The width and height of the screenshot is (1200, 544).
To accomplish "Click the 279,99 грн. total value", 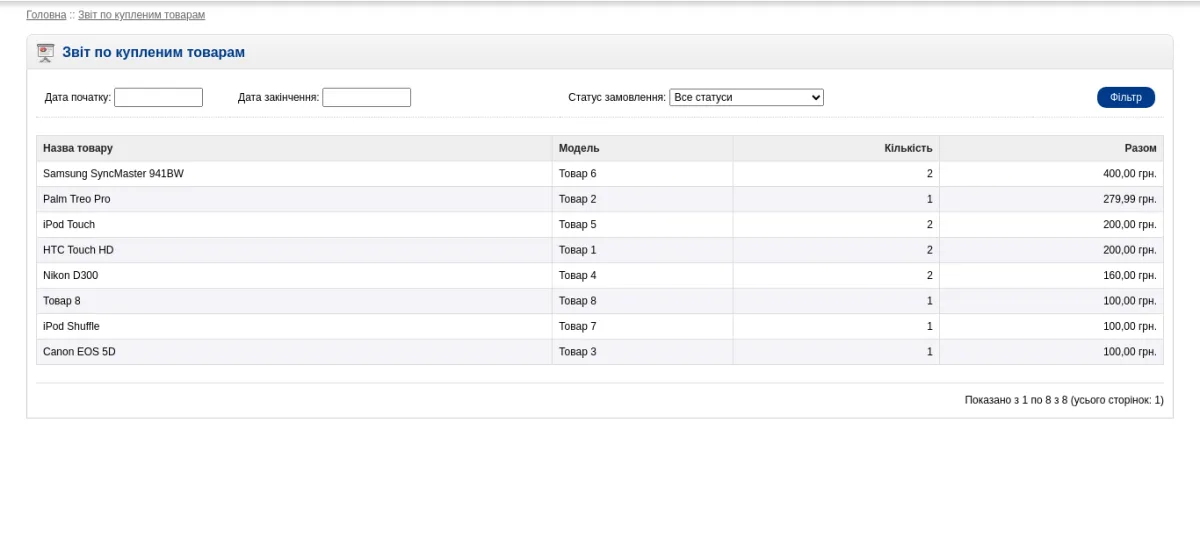I will pyautogui.click(x=1130, y=199).
